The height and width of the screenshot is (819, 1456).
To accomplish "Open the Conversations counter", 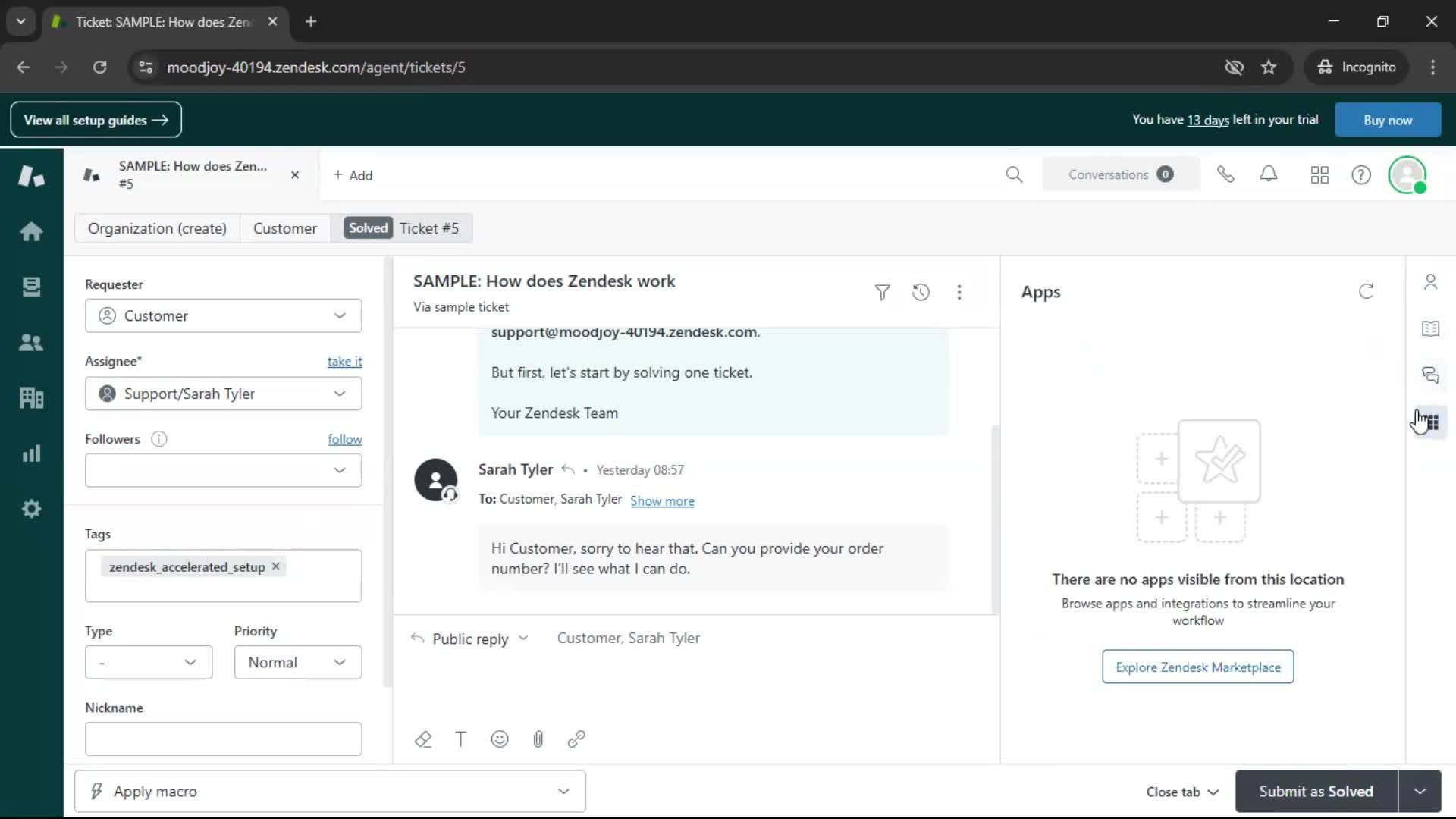I will pyautogui.click(x=1121, y=174).
